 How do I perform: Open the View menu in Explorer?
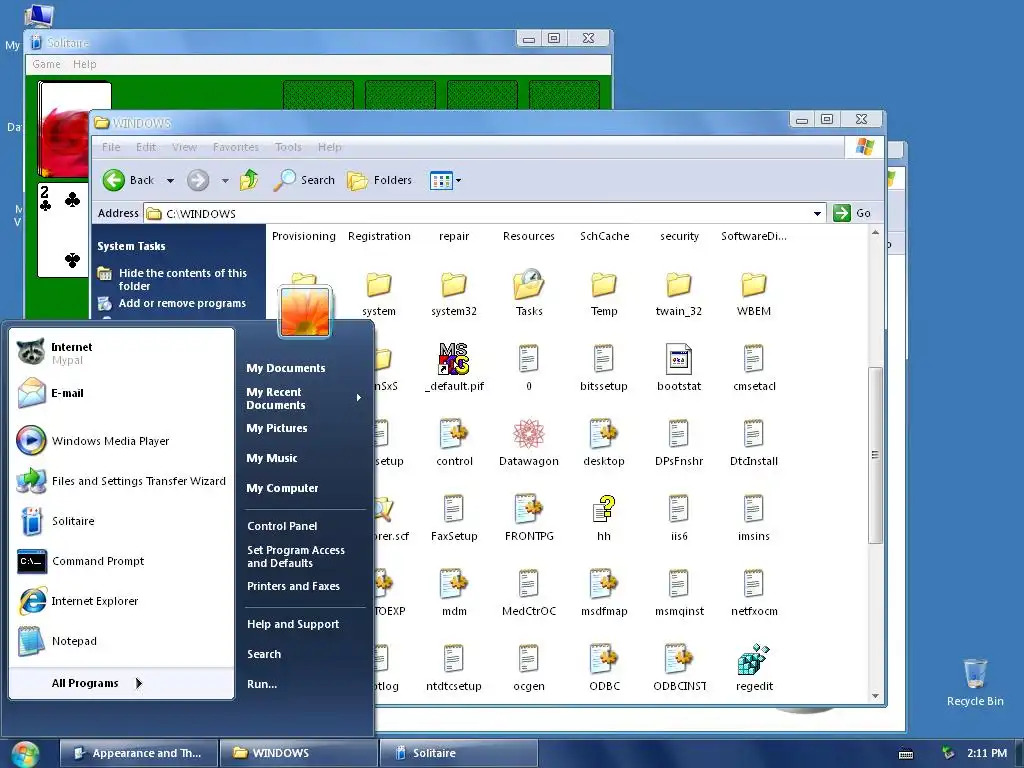[184, 147]
